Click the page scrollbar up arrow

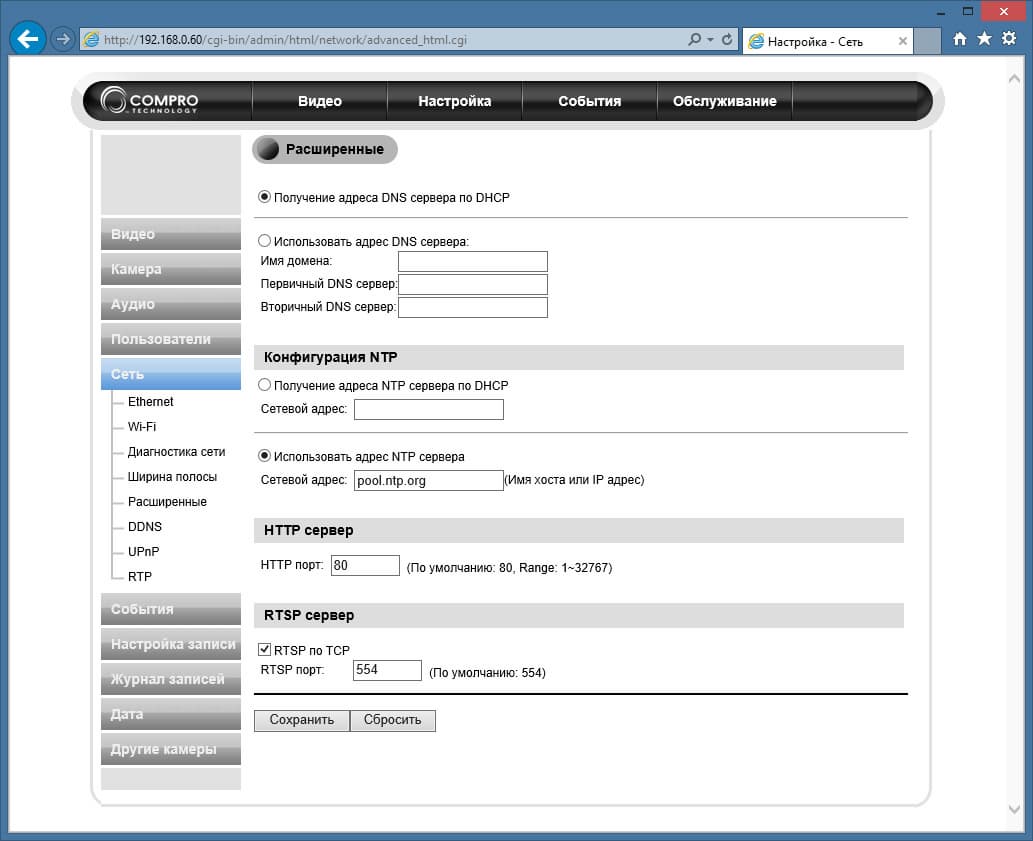1015,78
